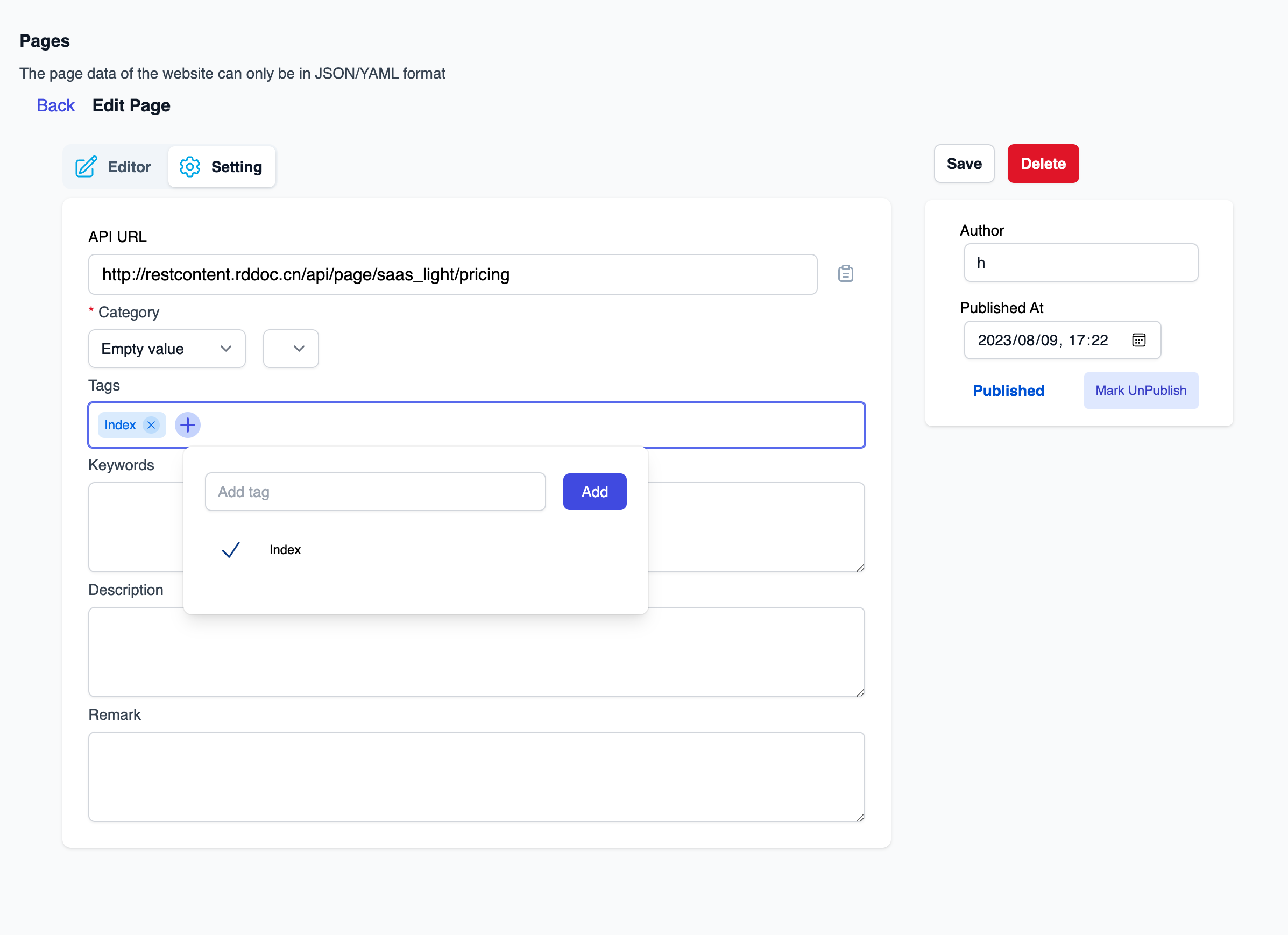Screen dimensions: 1288x935
Task: Select the Setting tab
Action: click(x=236, y=167)
